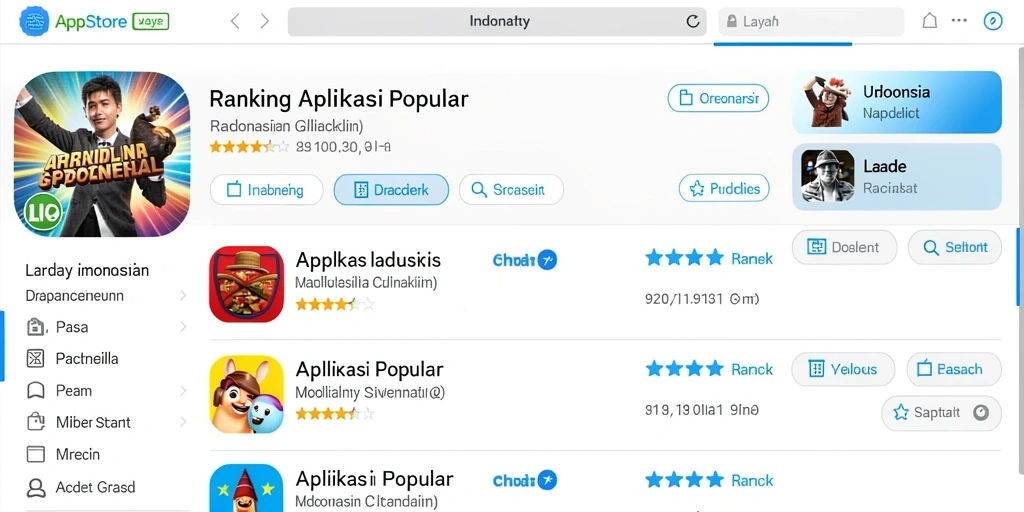This screenshot has height=512, width=1024.
Task: Open the notifications bell icon
Action: pos(929,21)
